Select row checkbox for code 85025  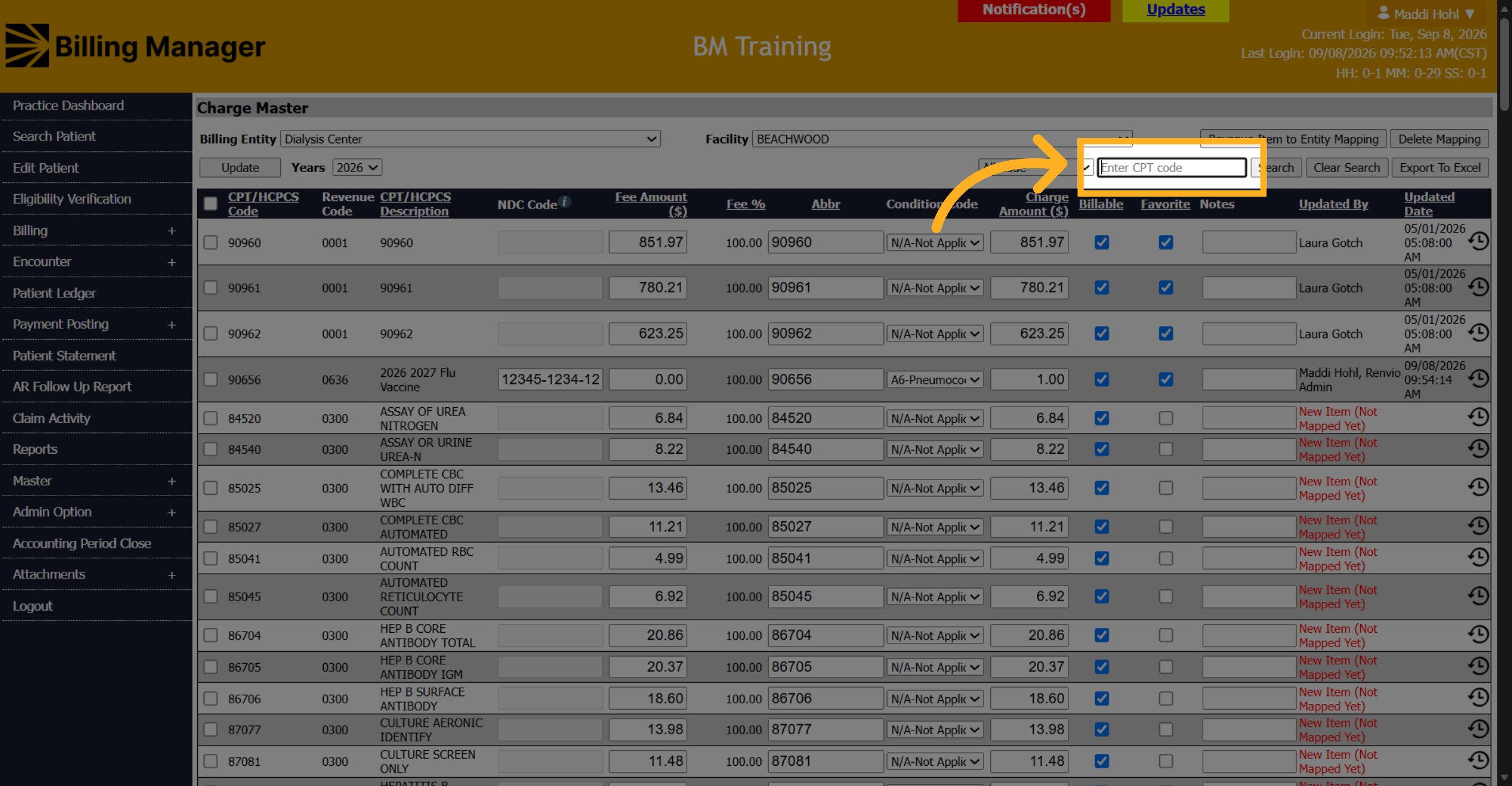pos(210,488)
